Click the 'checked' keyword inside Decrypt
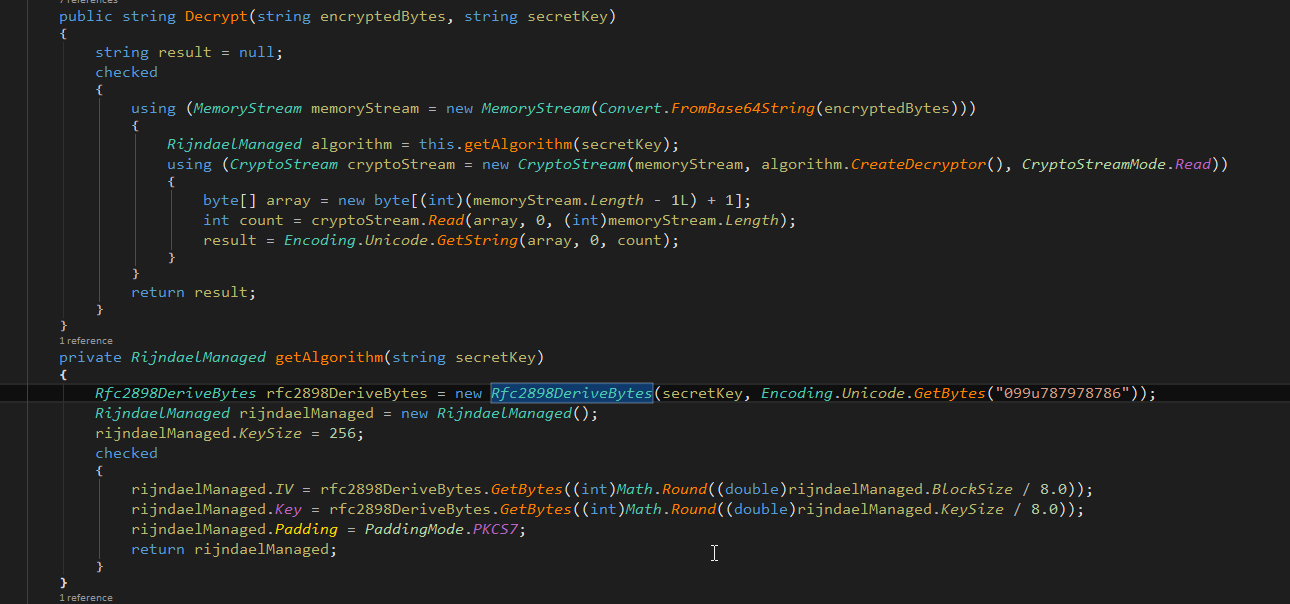Screen dimensions: 1290x604 click(126, 72)
